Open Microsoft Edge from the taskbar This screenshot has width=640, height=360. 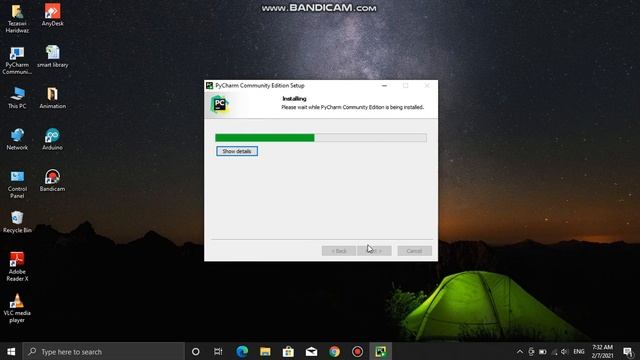(x=242, y=351)
